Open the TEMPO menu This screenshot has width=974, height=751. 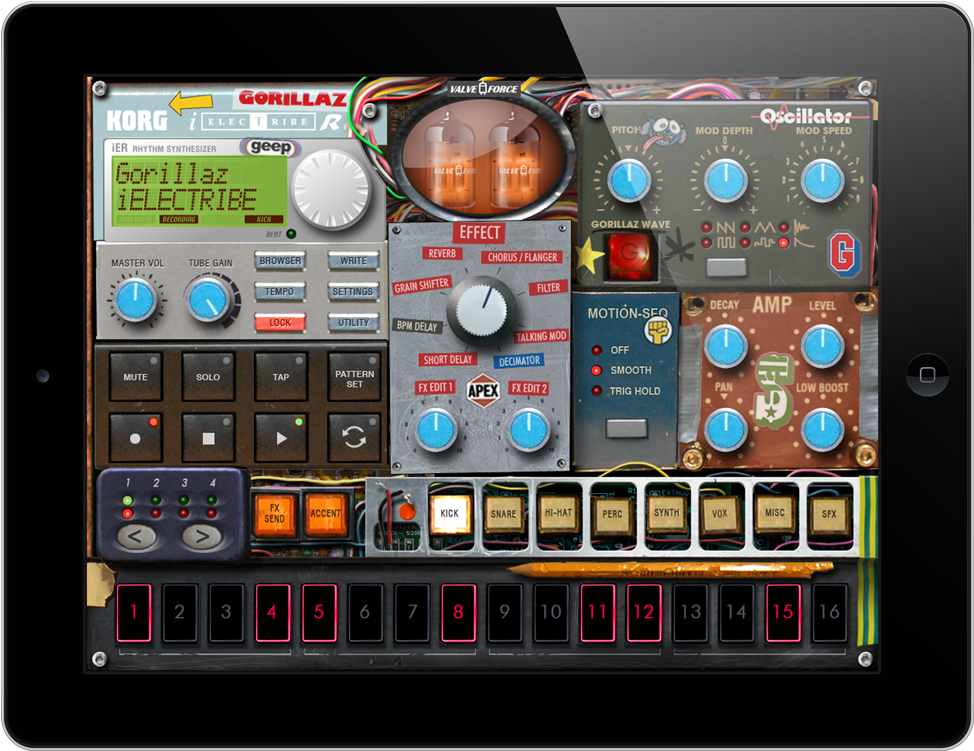pos(280,291)
